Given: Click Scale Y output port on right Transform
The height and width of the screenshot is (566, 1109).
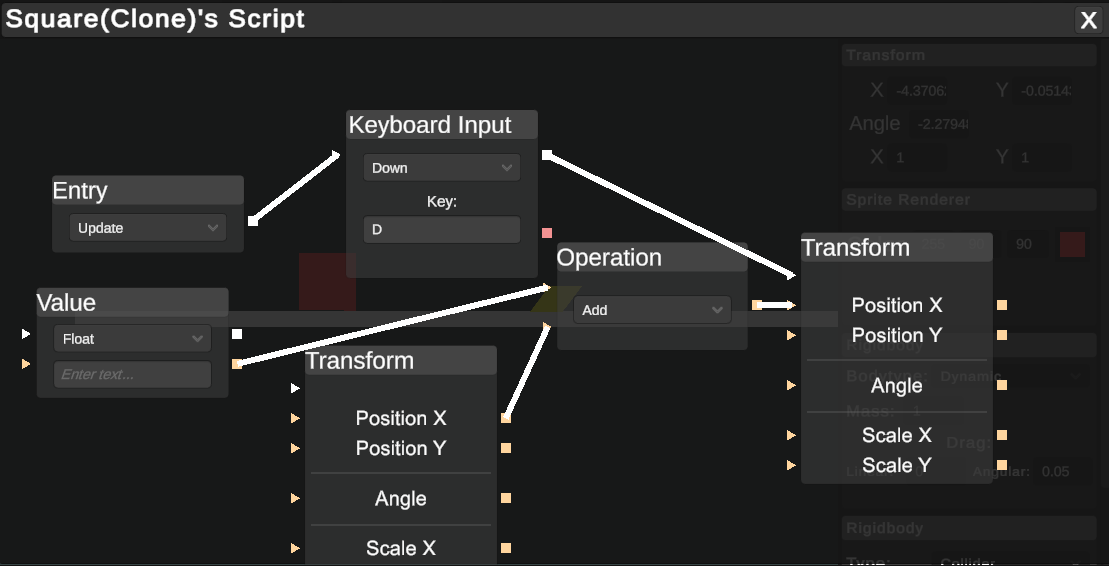Looking at the screenshot, I should [x=1001, y=465].
